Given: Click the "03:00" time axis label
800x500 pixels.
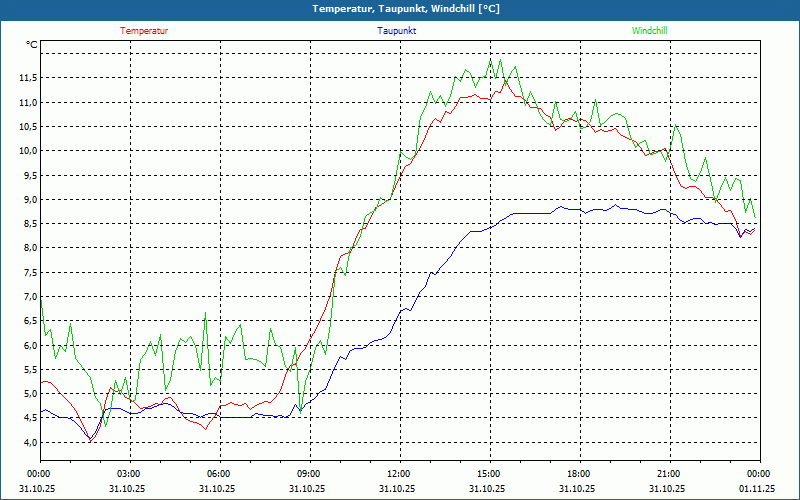Looking at the screenshot, I should 130,473.
